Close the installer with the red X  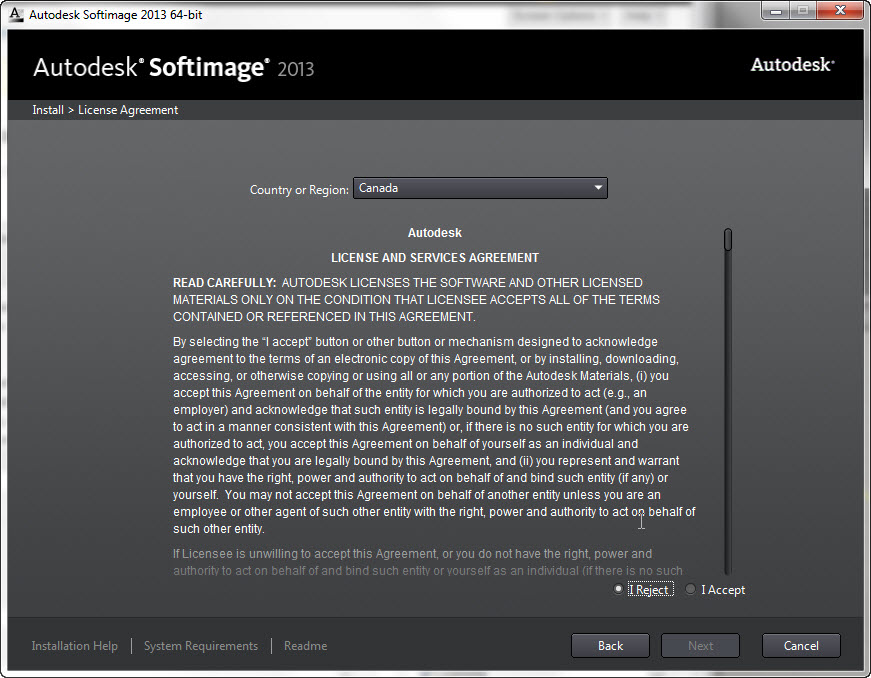[x=837, y=11]
